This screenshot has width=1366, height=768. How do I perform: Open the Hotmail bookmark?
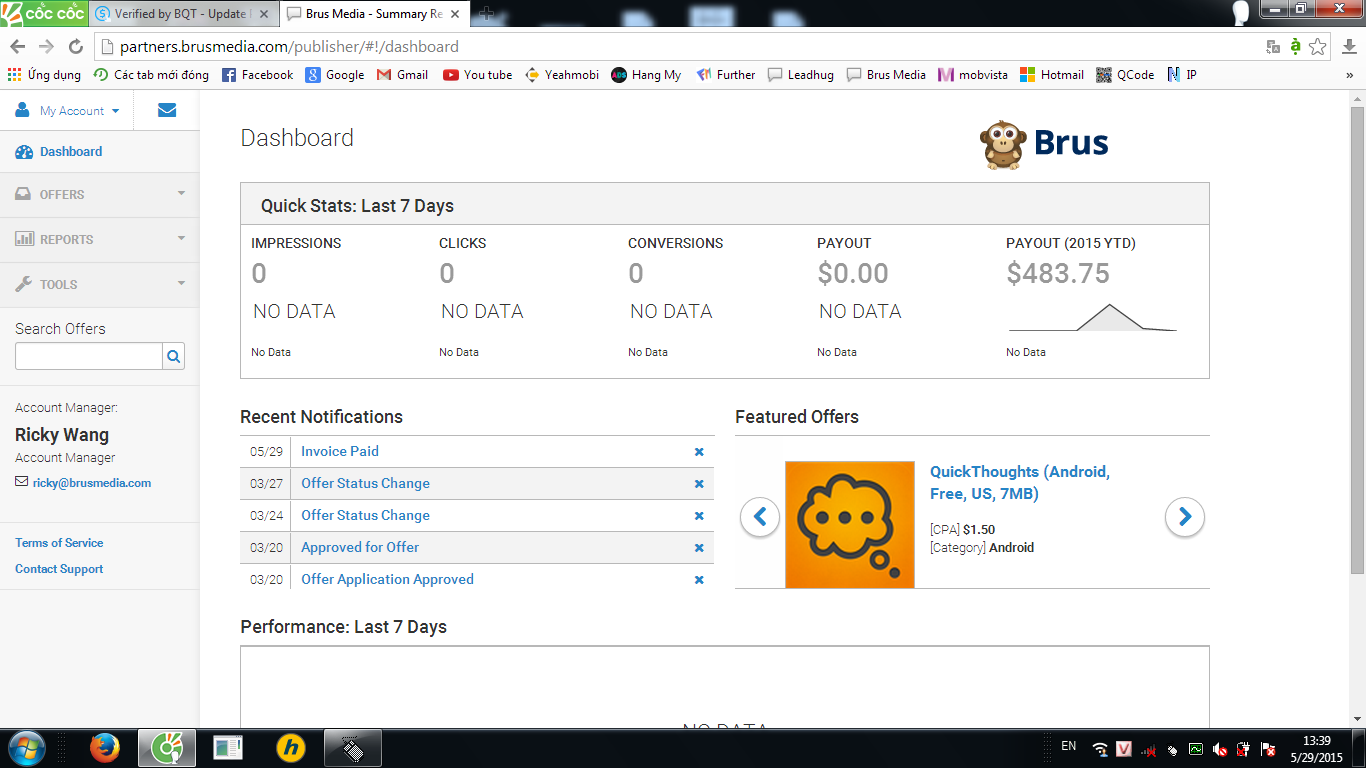tap(1052, 75)
